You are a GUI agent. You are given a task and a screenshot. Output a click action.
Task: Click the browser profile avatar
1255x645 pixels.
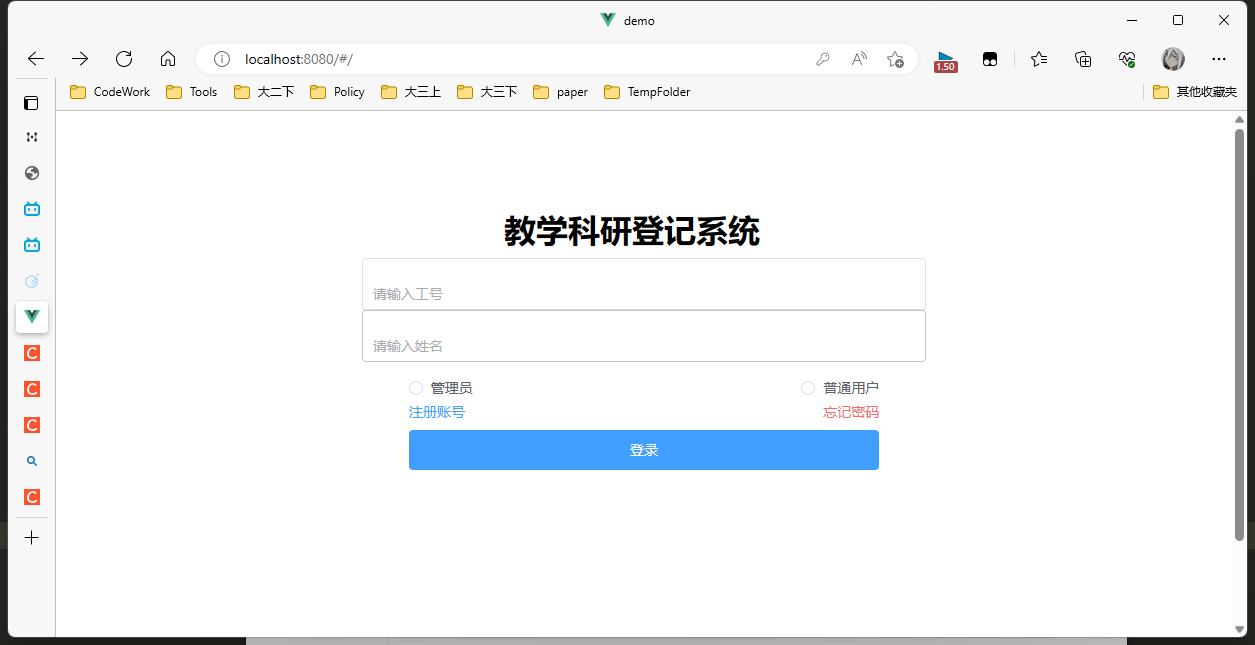pos(1172,58)
